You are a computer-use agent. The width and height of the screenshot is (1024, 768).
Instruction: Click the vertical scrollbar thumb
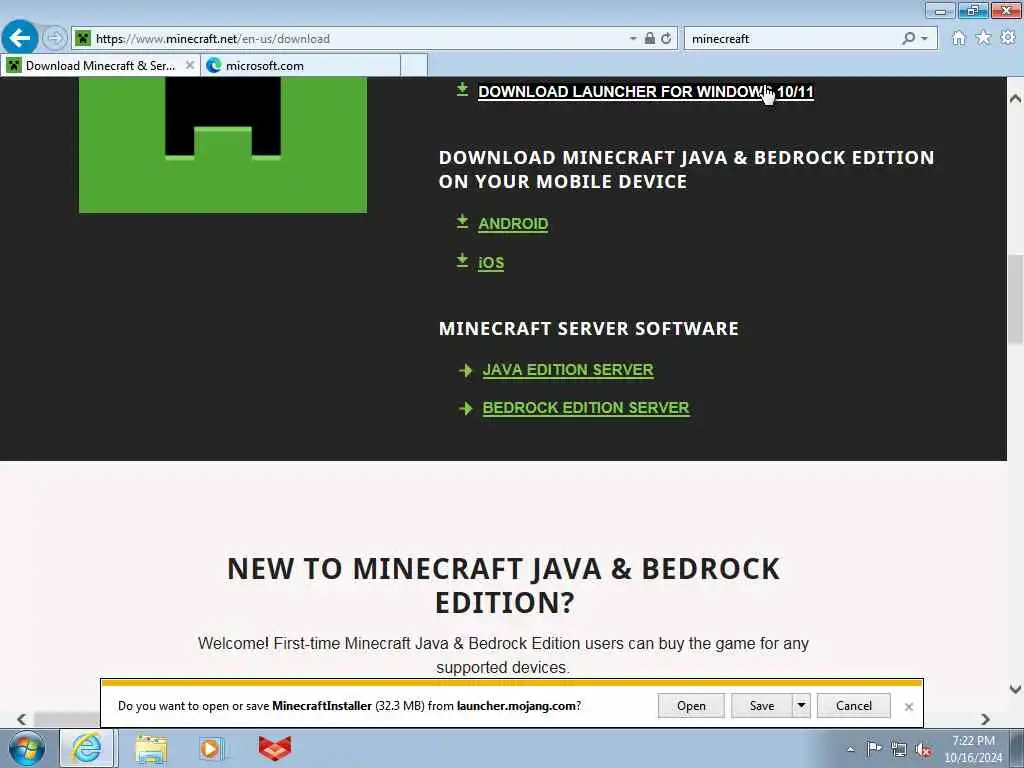point(1015,299)
